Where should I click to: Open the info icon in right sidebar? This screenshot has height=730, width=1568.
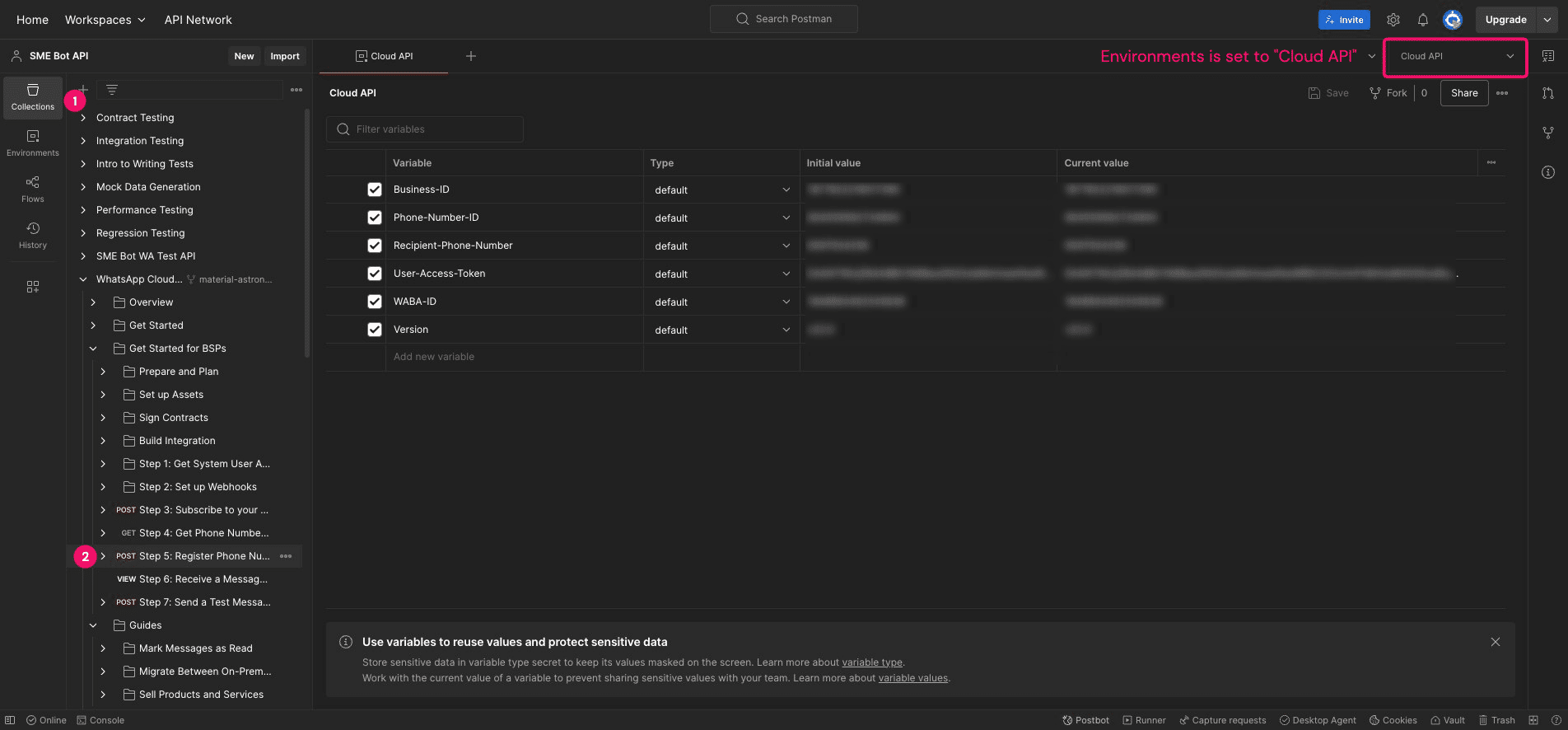pos(1548,172)
